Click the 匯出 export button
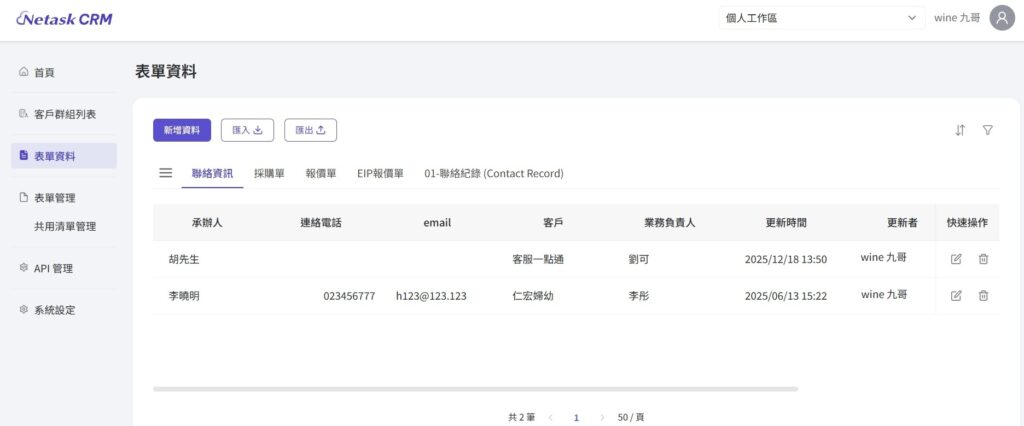The width and height of the screenshot is (1024, 426). click(x=310, y=130)
